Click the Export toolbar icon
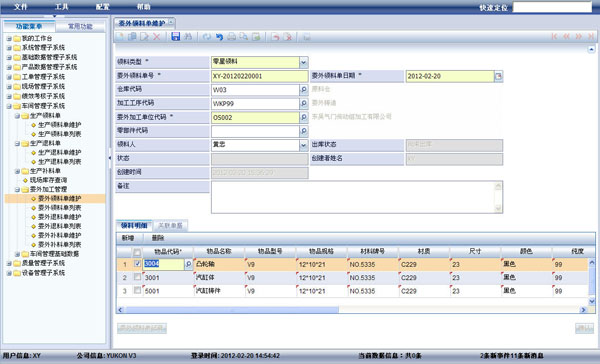Image resolution: width=600 pixels, height=364 pixels. coord(256,37)
